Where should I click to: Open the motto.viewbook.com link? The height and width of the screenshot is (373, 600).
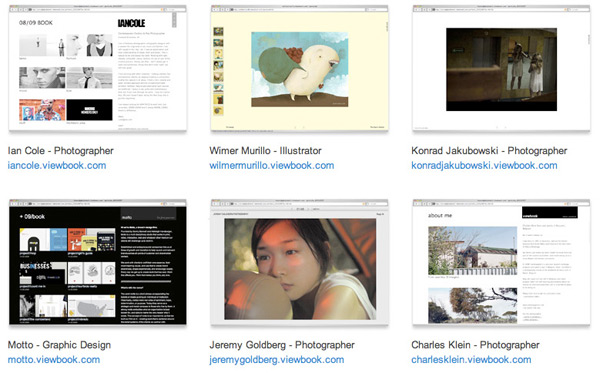pos(54,360)
